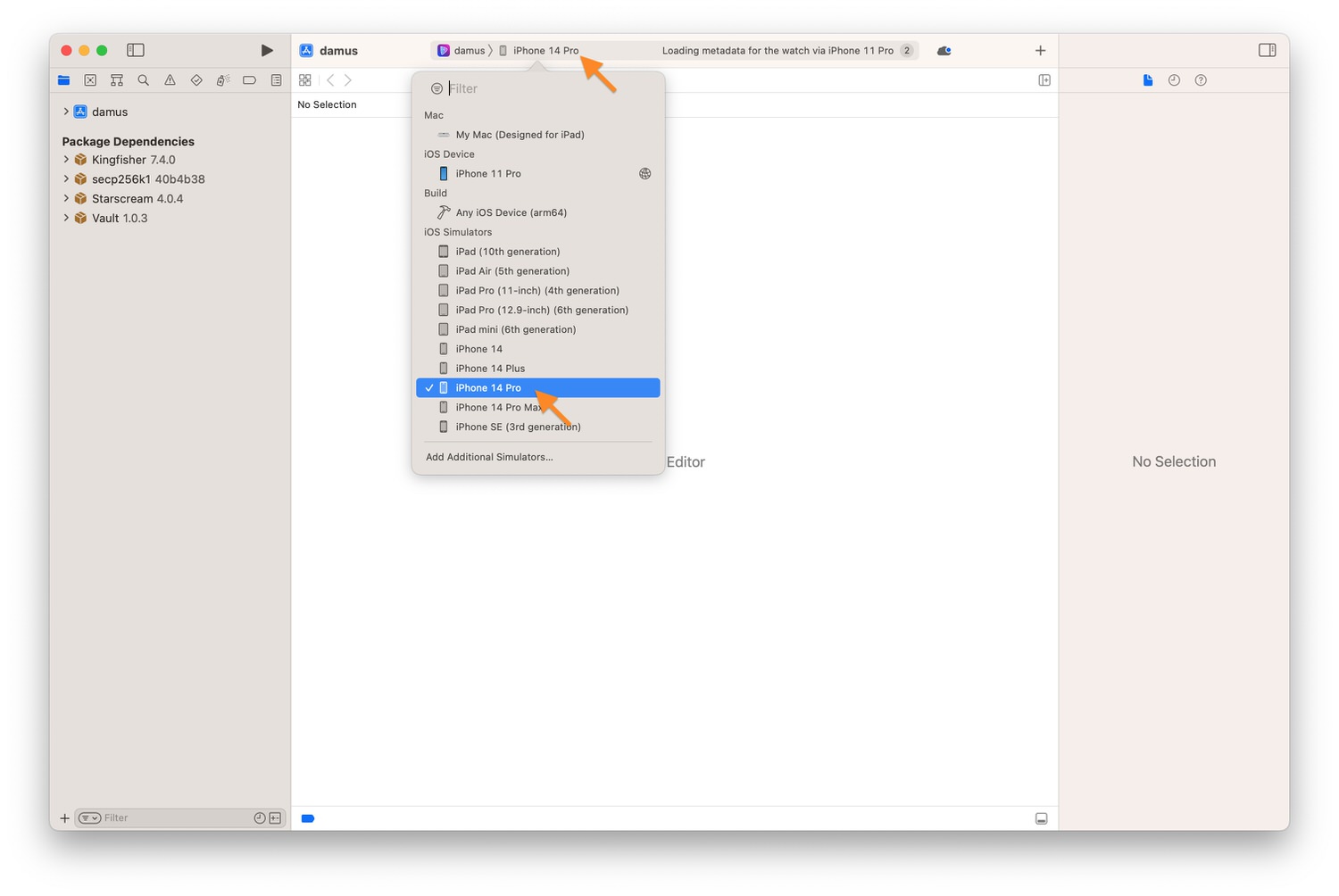Open the related items grid menu
1339x896 pixels.
[x=305, y=80]
